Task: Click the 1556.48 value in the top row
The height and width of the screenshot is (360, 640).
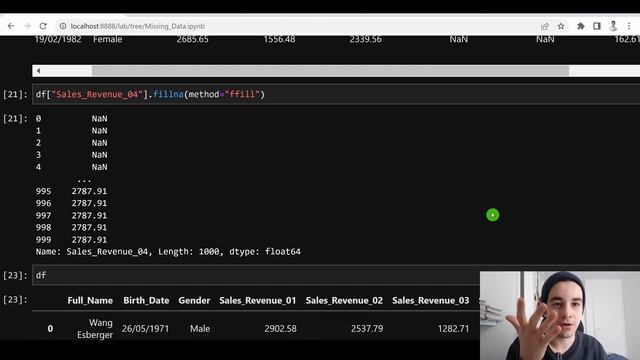Action: click(280, 39)
